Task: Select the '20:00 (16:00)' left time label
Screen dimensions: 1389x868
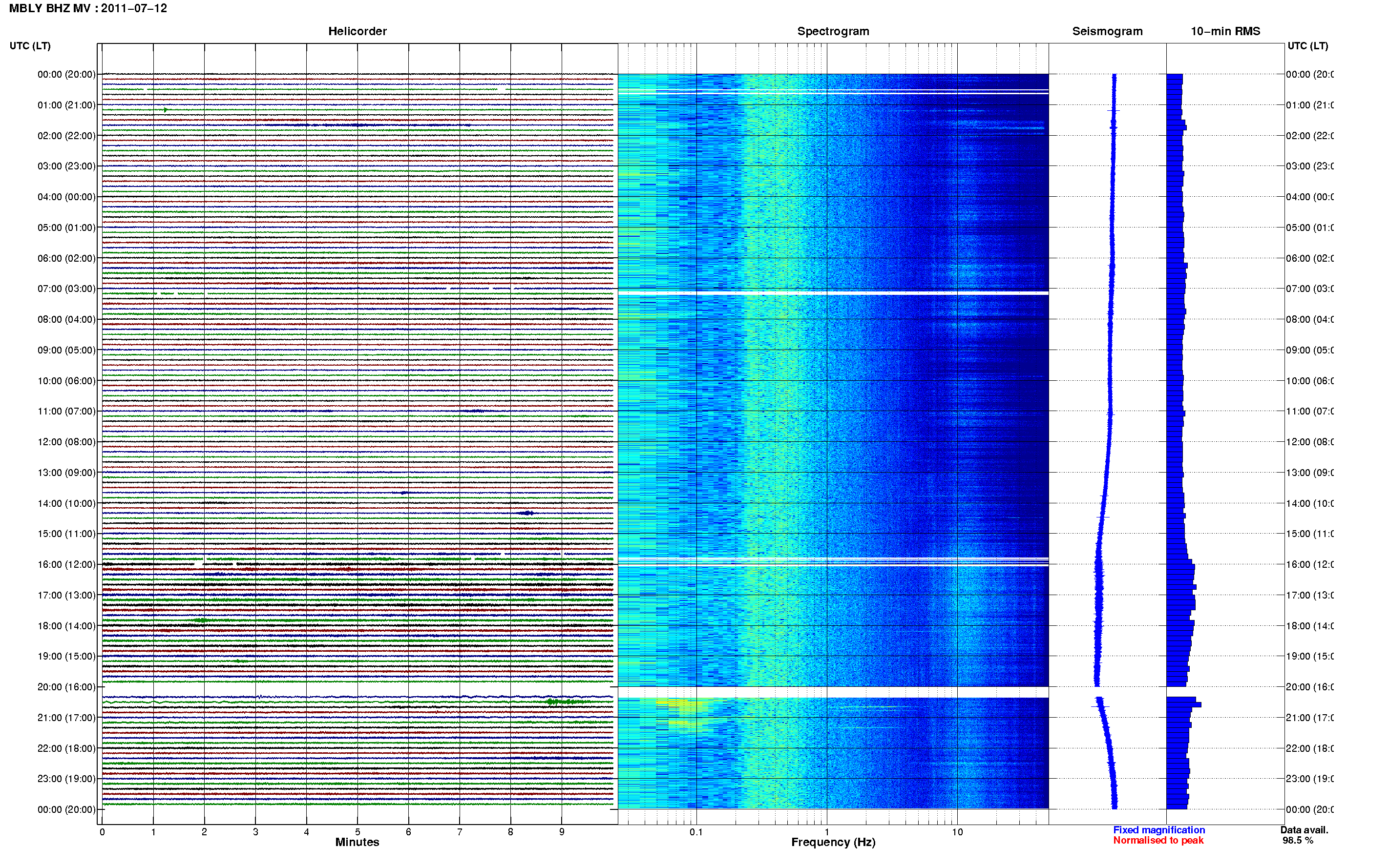Action: click(x=66, y=687)
